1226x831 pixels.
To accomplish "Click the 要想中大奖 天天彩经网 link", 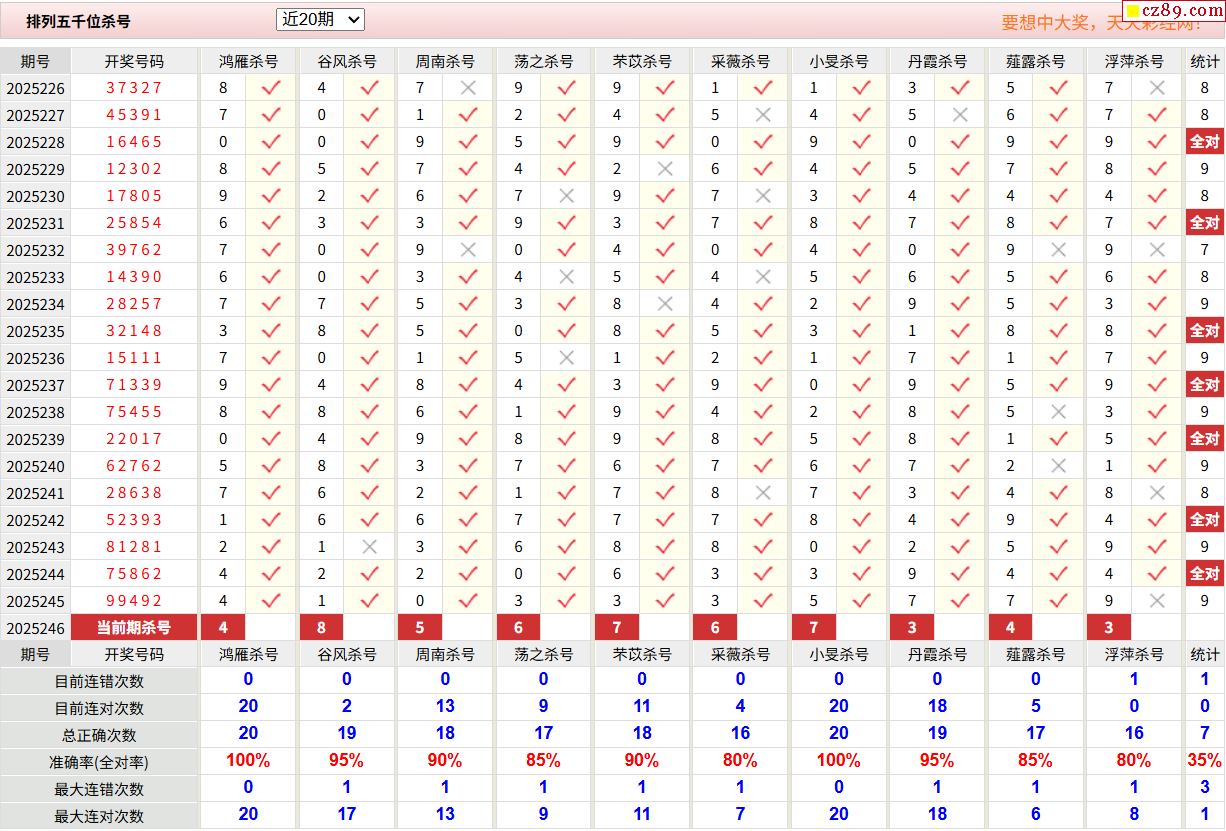I will pos(1102,22).
